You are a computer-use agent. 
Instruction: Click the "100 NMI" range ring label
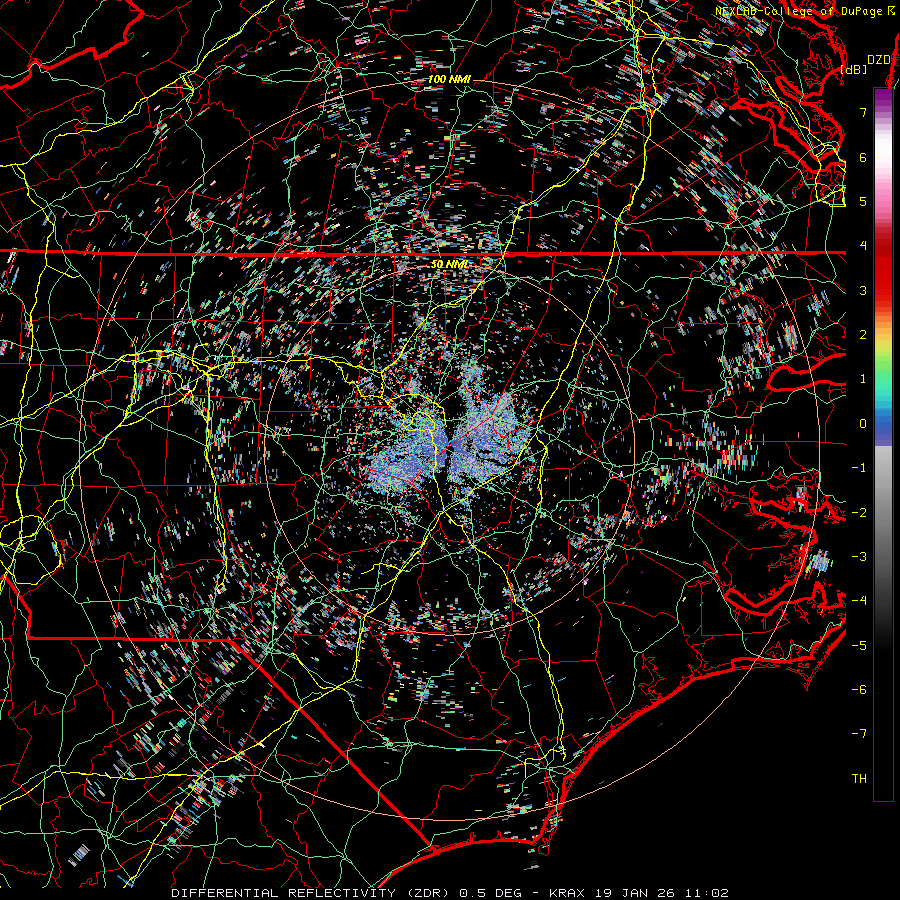pos(449,79)
